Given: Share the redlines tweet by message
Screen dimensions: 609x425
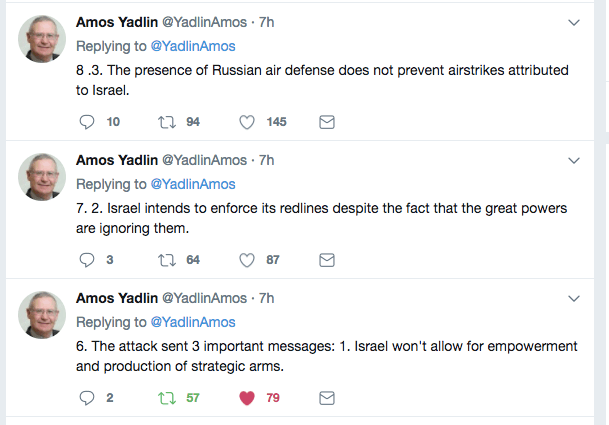Looking at the screenshot, I should tap(326, 260).
